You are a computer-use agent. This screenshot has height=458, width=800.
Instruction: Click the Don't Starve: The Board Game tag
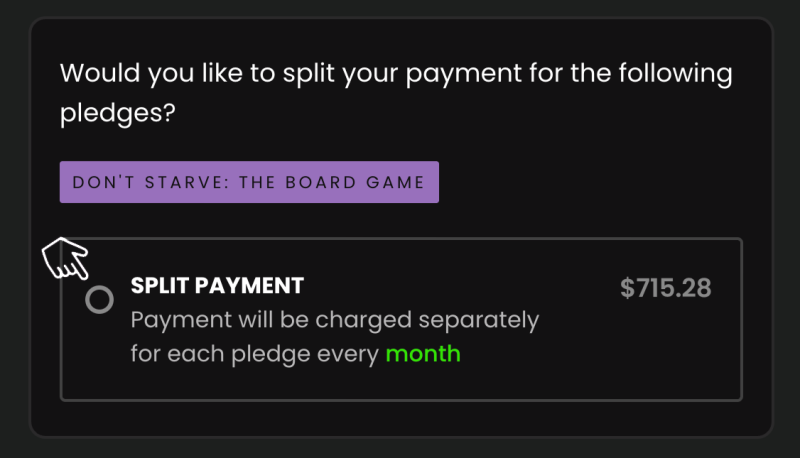(x=249, y=183)
